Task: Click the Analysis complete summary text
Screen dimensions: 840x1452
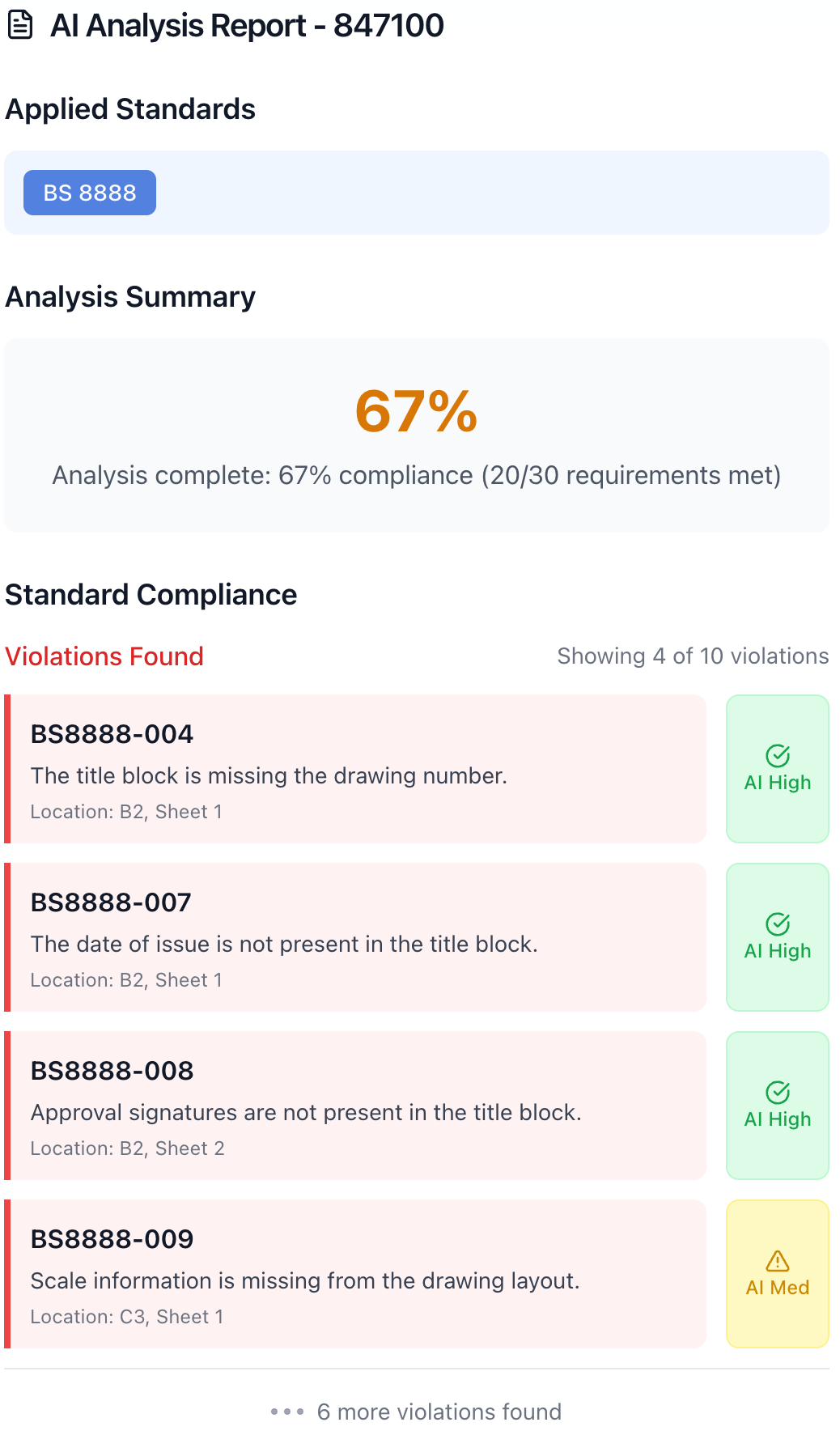Action: coord(417,475)
